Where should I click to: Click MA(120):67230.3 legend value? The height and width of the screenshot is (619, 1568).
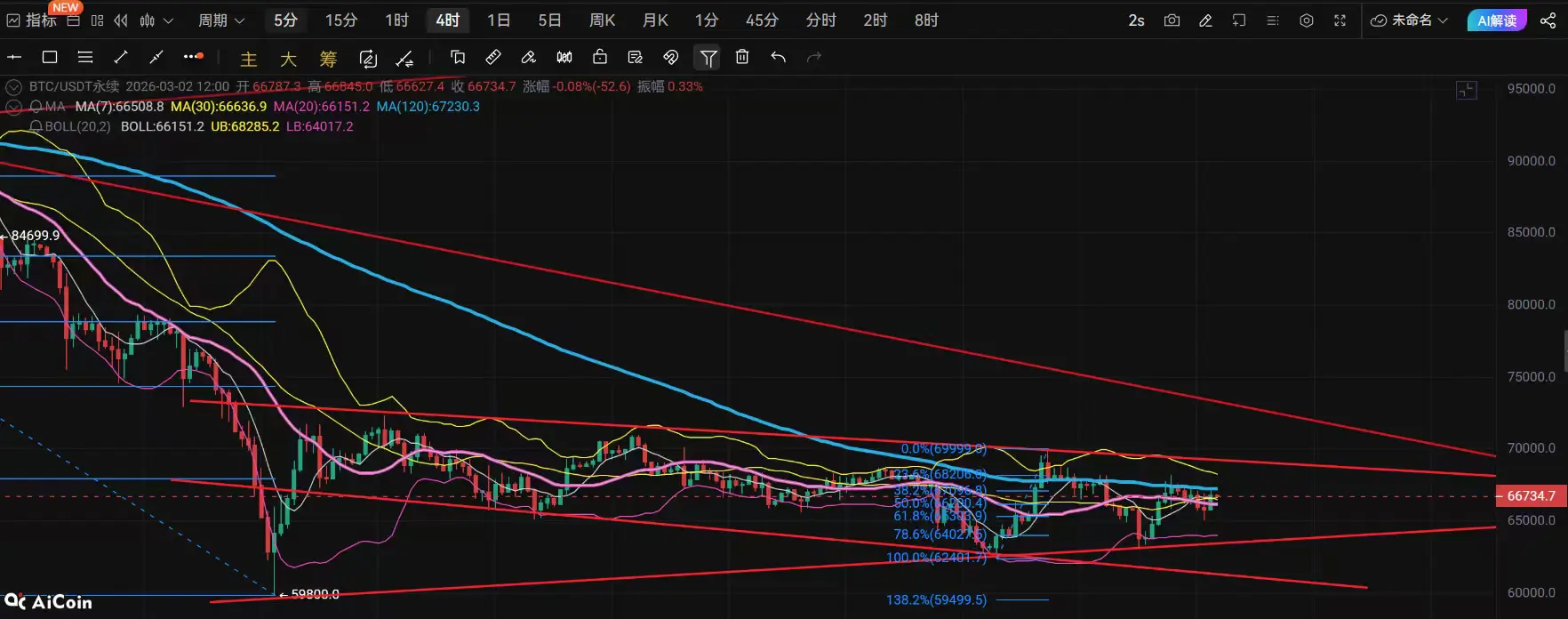(x=428, y=107)
